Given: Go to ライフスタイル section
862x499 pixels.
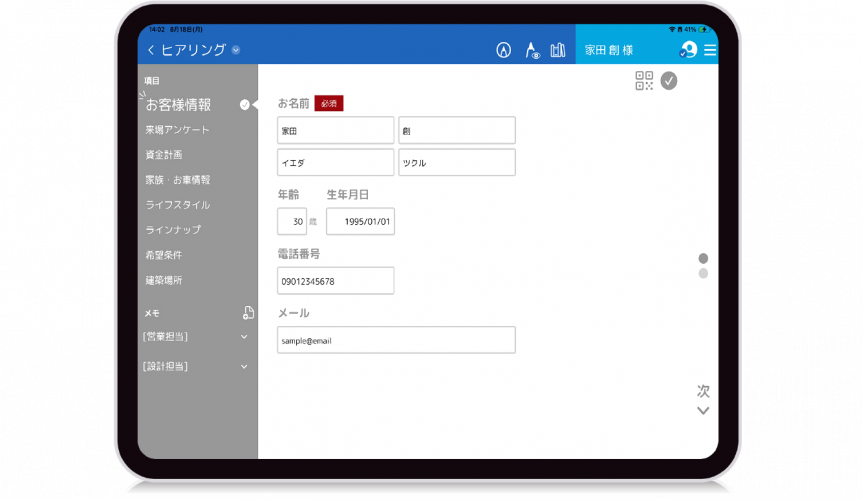Looking at the screenshot, I should tap(177, 205).
